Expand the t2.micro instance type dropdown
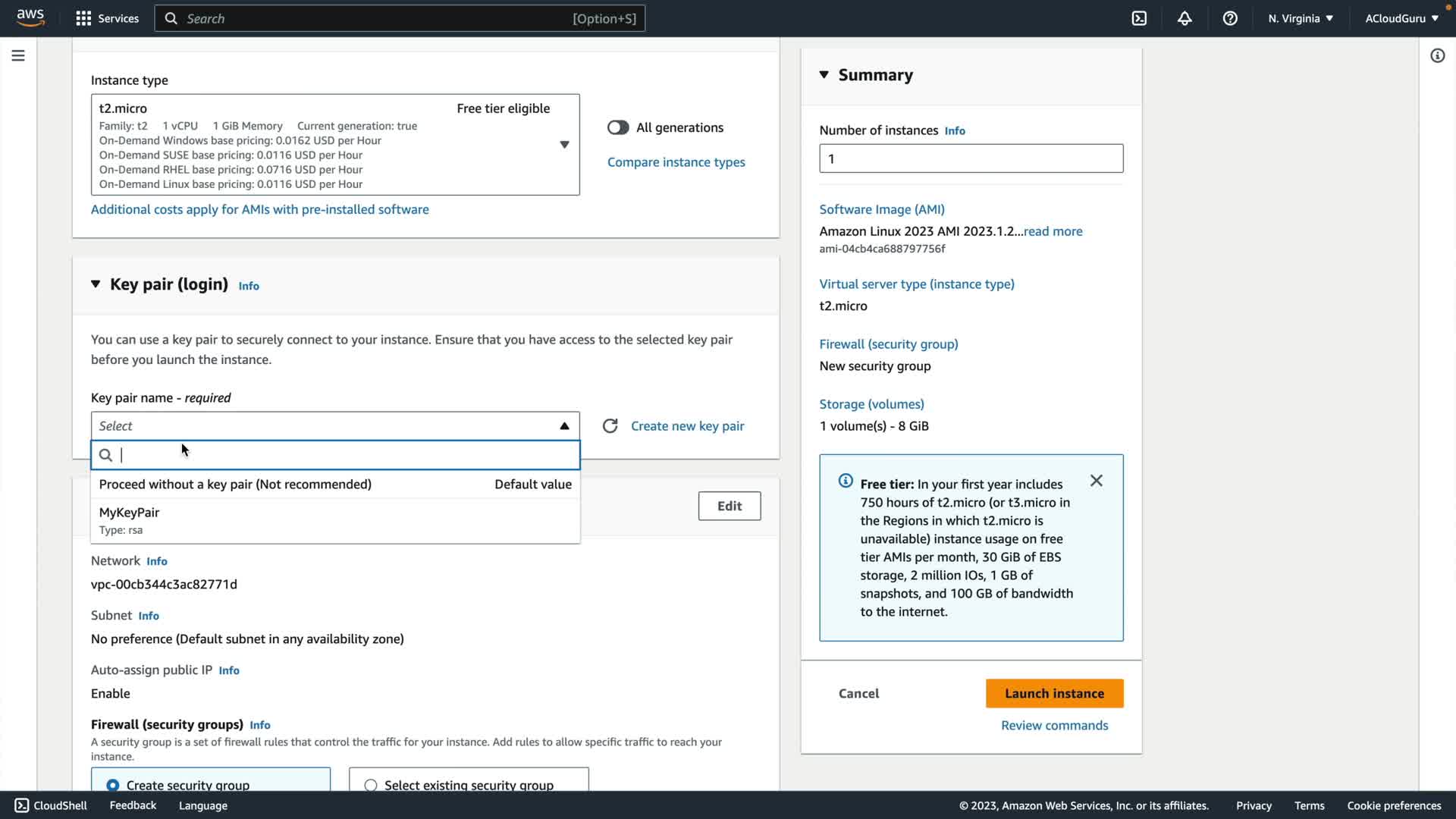The height and width of the screenshot is (819, 1456). 563,145
